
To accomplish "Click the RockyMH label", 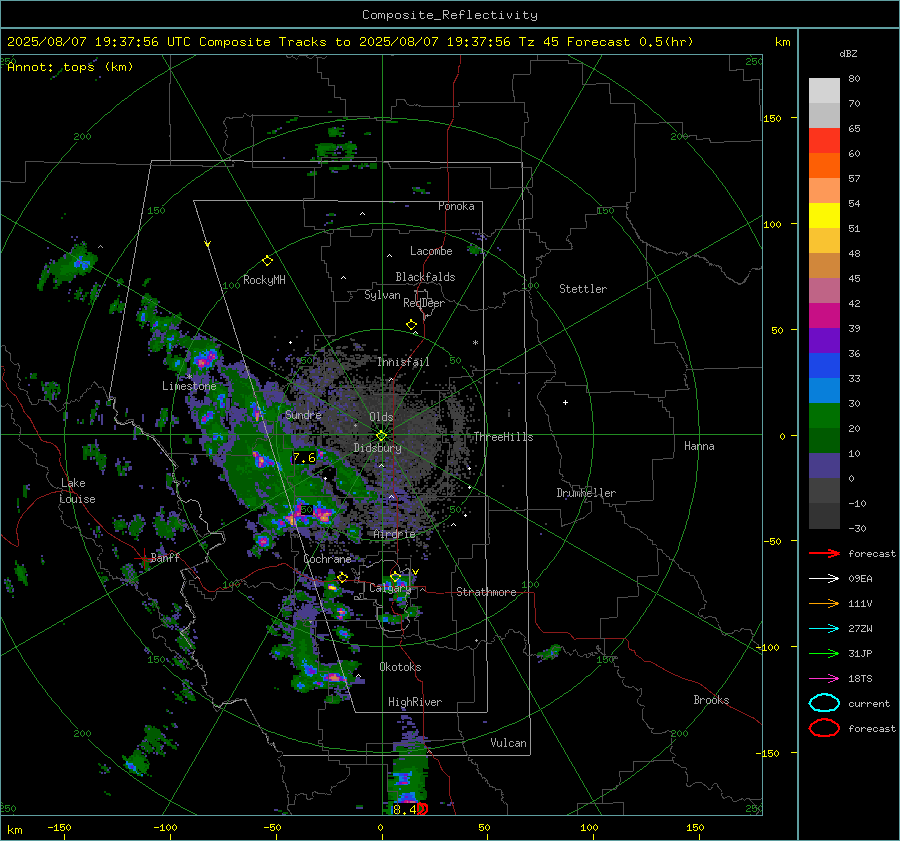I will click(x=264, y=280).
